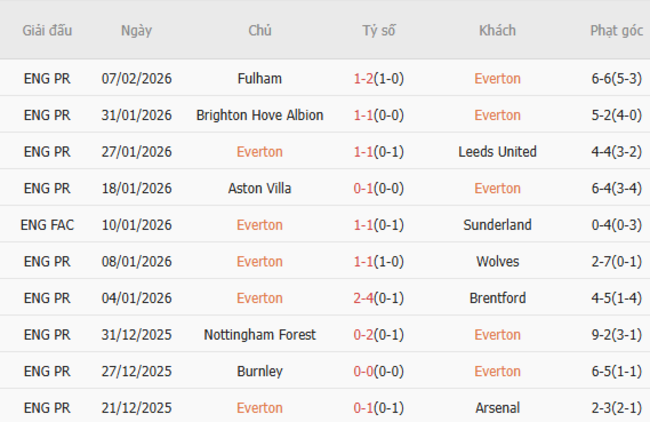The image size is (650, 422).
Task: Click the 0-0(0-0) Burnley match score
Action: 378,371
